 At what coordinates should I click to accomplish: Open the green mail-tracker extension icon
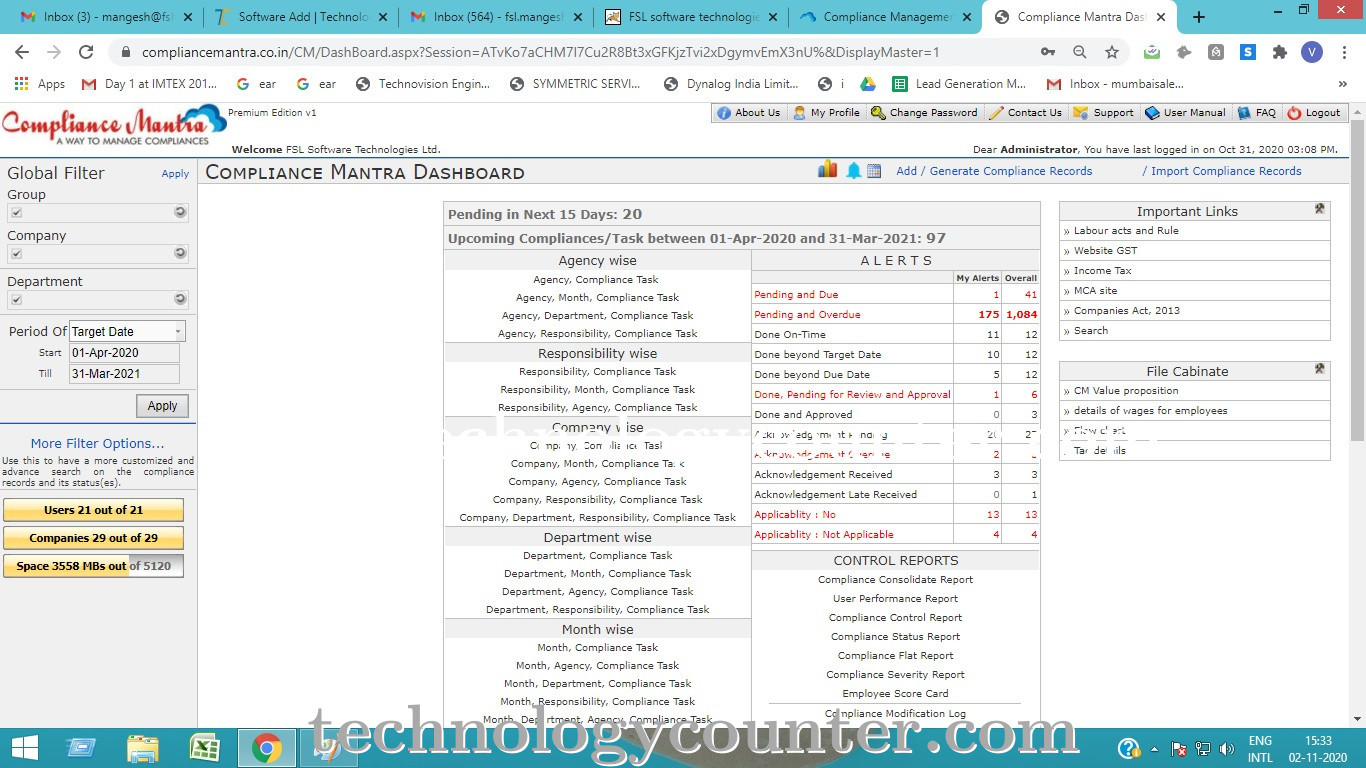pos(1152,52)
